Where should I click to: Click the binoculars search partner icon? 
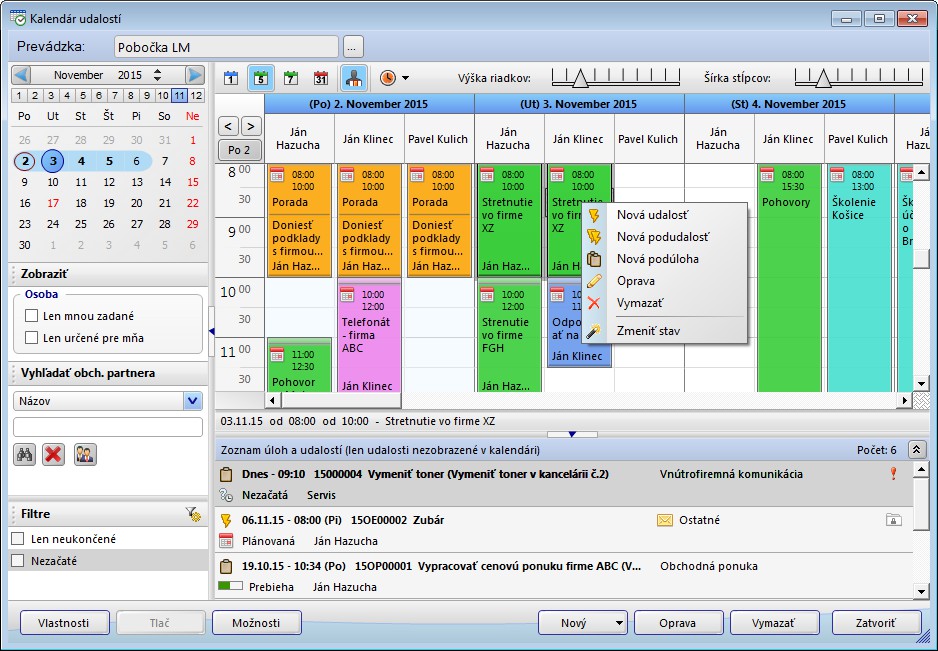point(25,455)
